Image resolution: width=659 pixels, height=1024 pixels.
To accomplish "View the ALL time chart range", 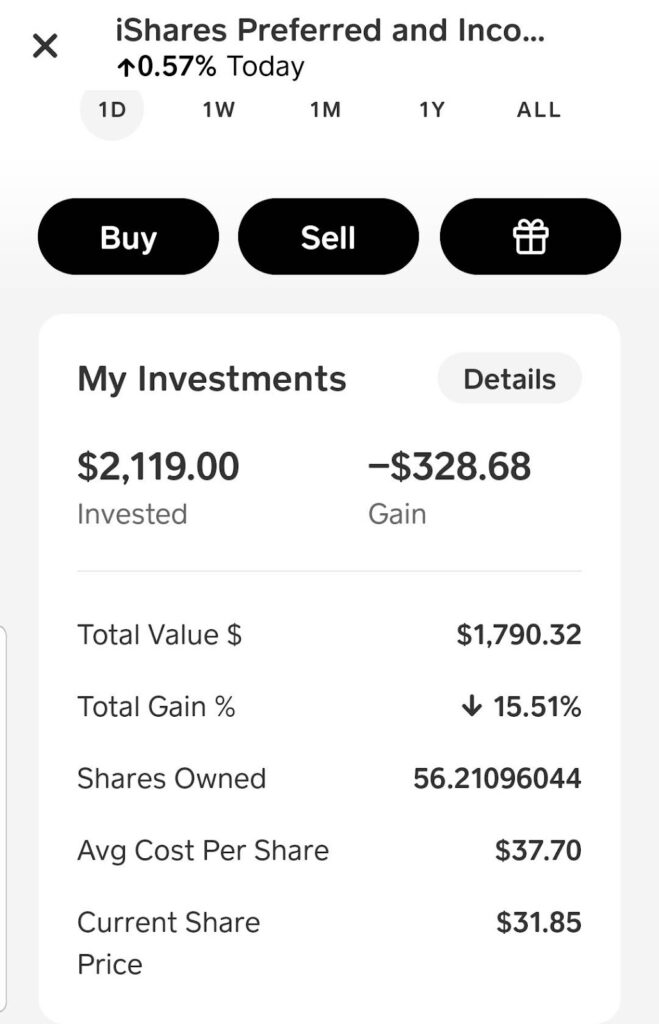I will click(x=538, y=110).
